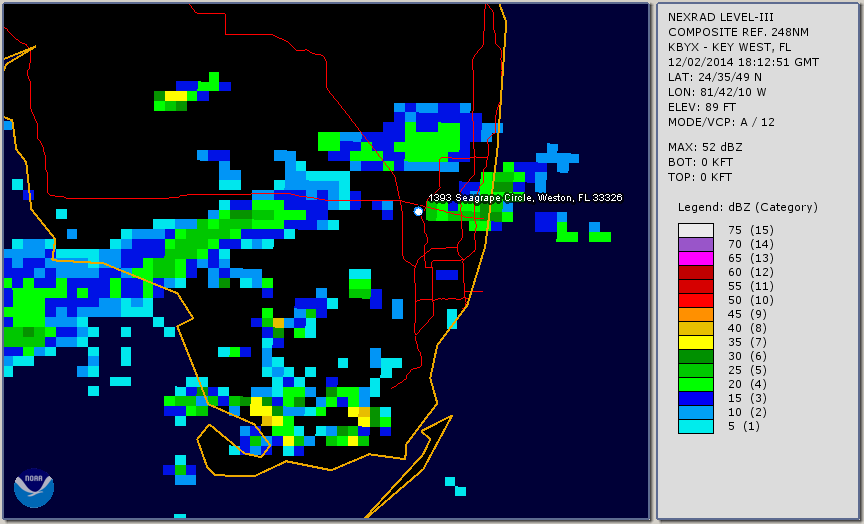Select the 65 dBZ magenta legend swatch
Viewport: 864px width, 524px height.
[x=695, y=258]
